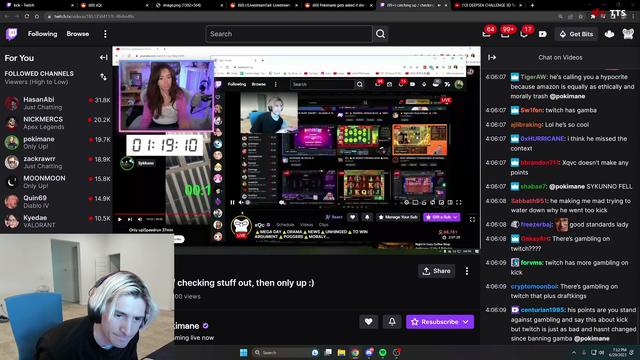Click the Share button
Image resolution: width=640 pixels, height=360 pixels.
436,271
